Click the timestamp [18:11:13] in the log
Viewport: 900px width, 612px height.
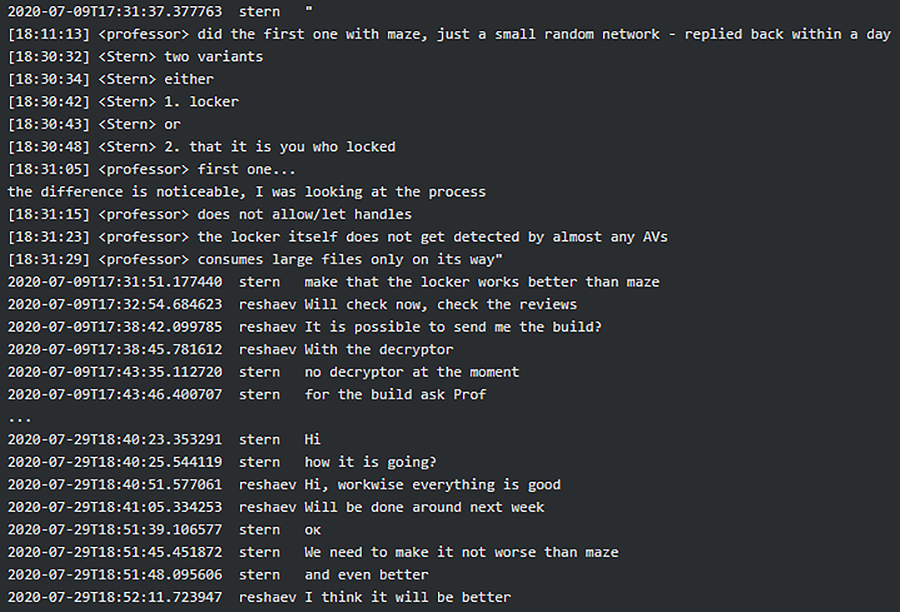coord(48,34)
